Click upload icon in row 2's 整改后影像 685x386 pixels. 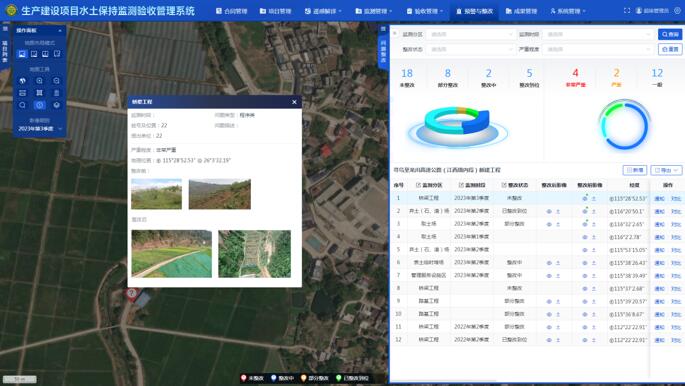(558, 211)
